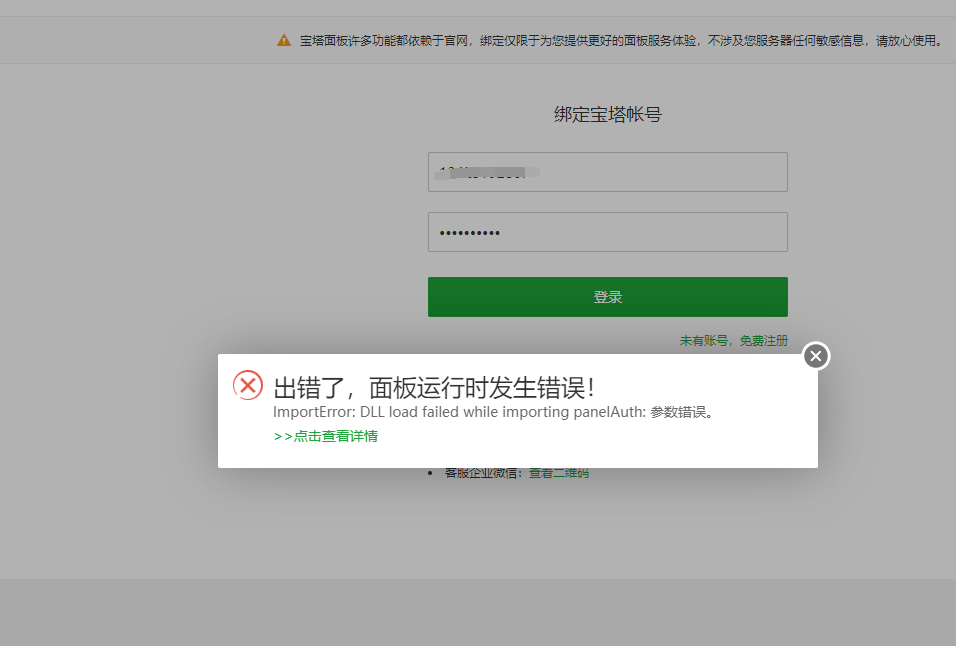Viewport: 956px width, 646px height.
Task: Select the ImportError message text
Action: pyautogui.click(x=493, y=412)
